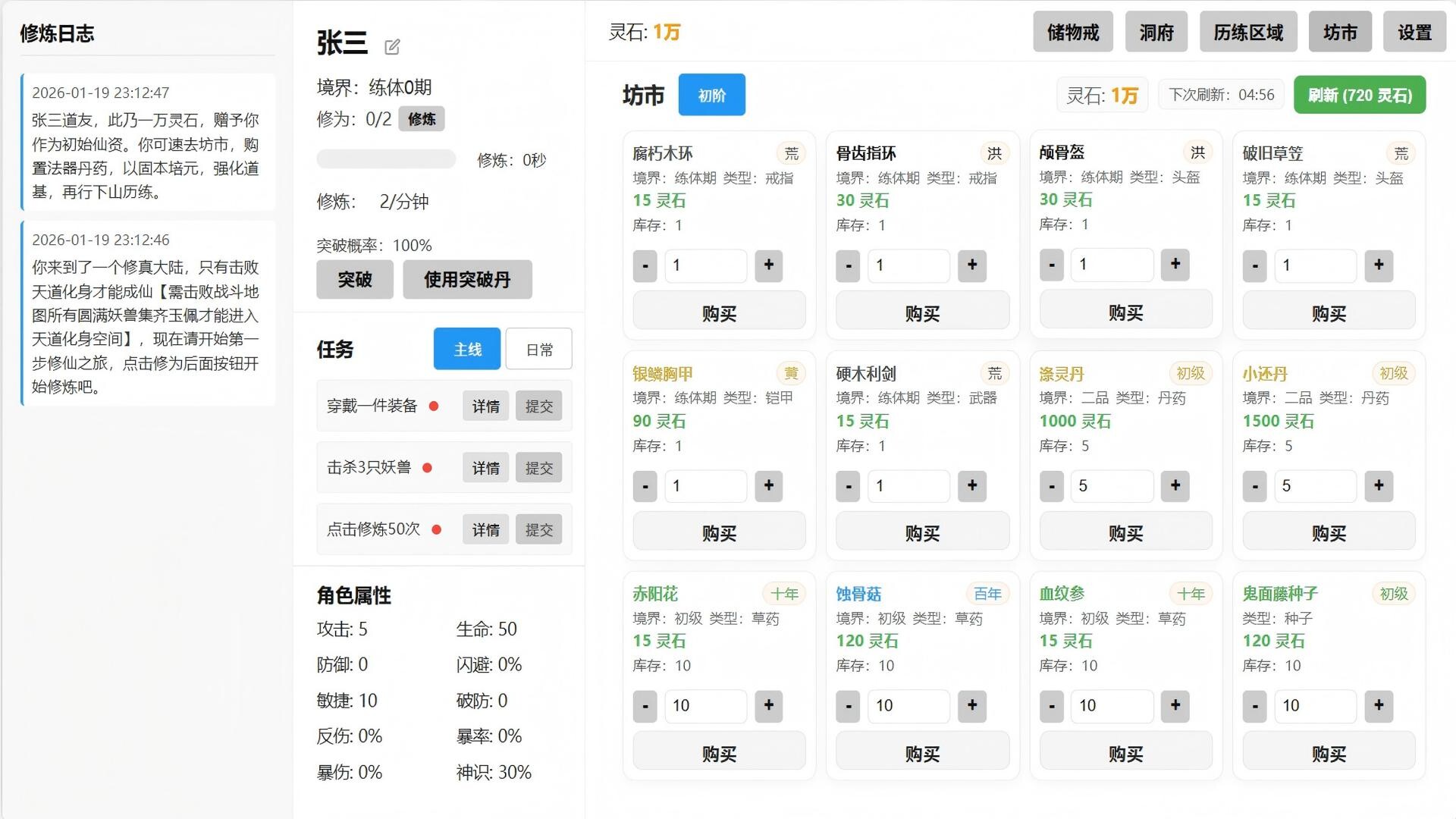Switch to the 坊市 market tab
Image resolution: width=1456 pixels, height=819 pixels.
1340,32
